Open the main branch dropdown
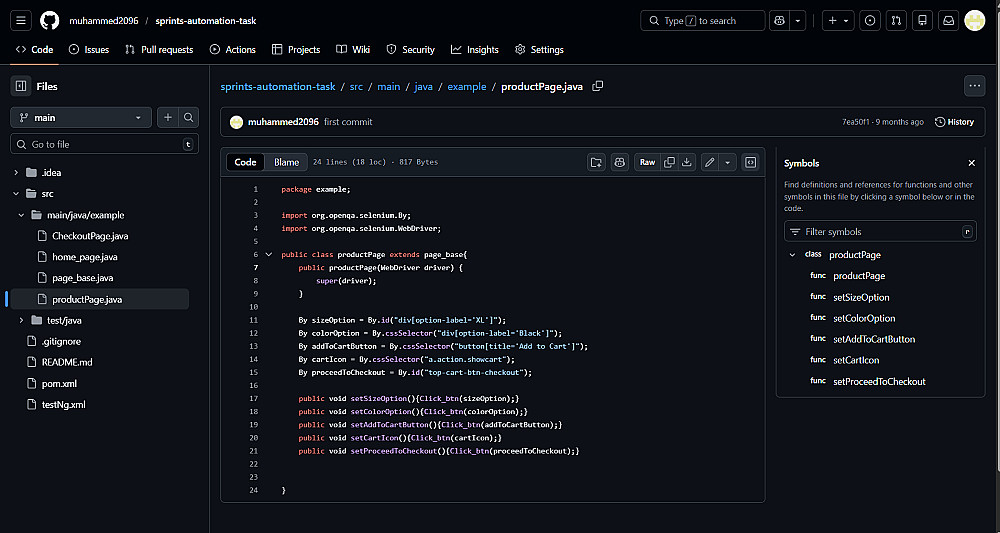The width and height of the screenshot is (1000, 533). (80, 117)
